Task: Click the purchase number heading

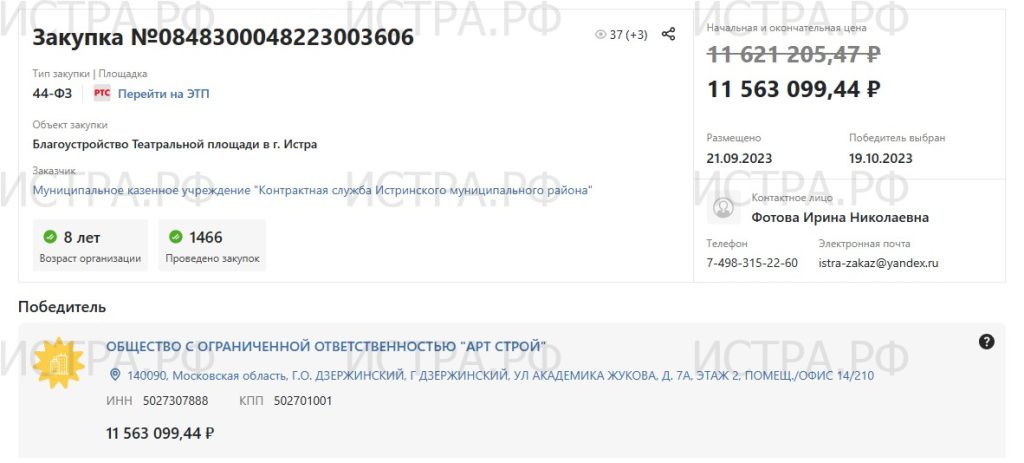Action: point(223,37)
